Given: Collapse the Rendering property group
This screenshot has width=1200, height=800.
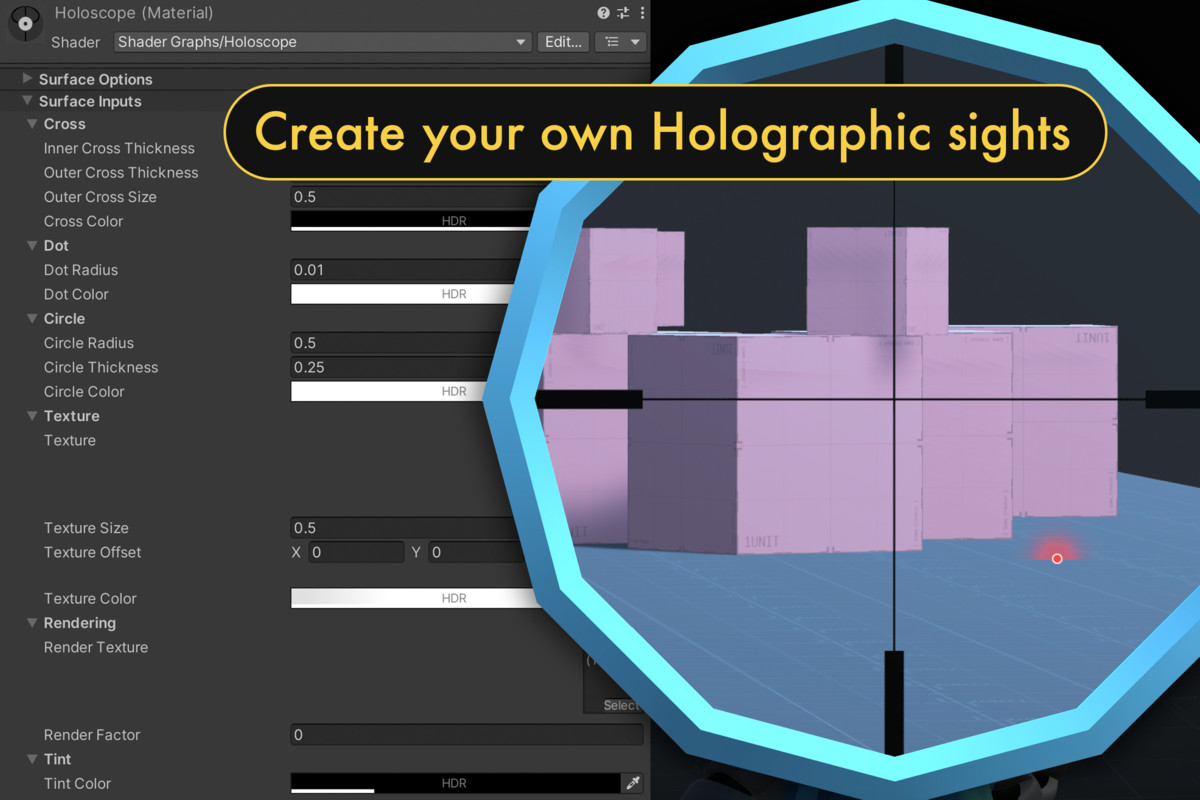Looking at the screenshot, I should point(32,623).
